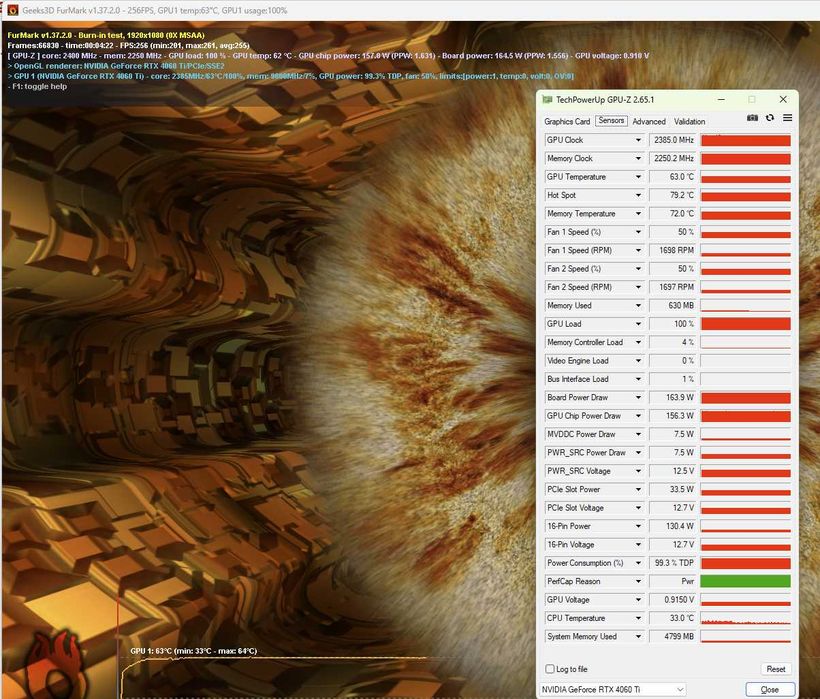820x699 pixels.
Task: Open the System Memory Used dropdown
Action: (638, 636)
